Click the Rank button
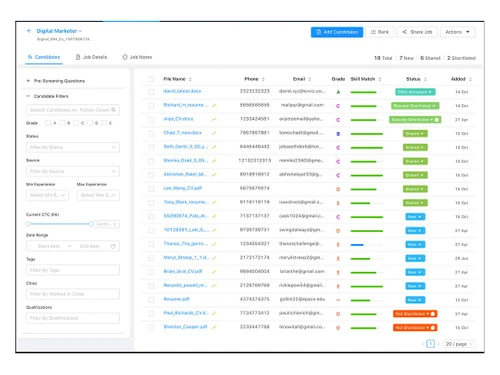The image size is (500, 375). pos(380,32)
